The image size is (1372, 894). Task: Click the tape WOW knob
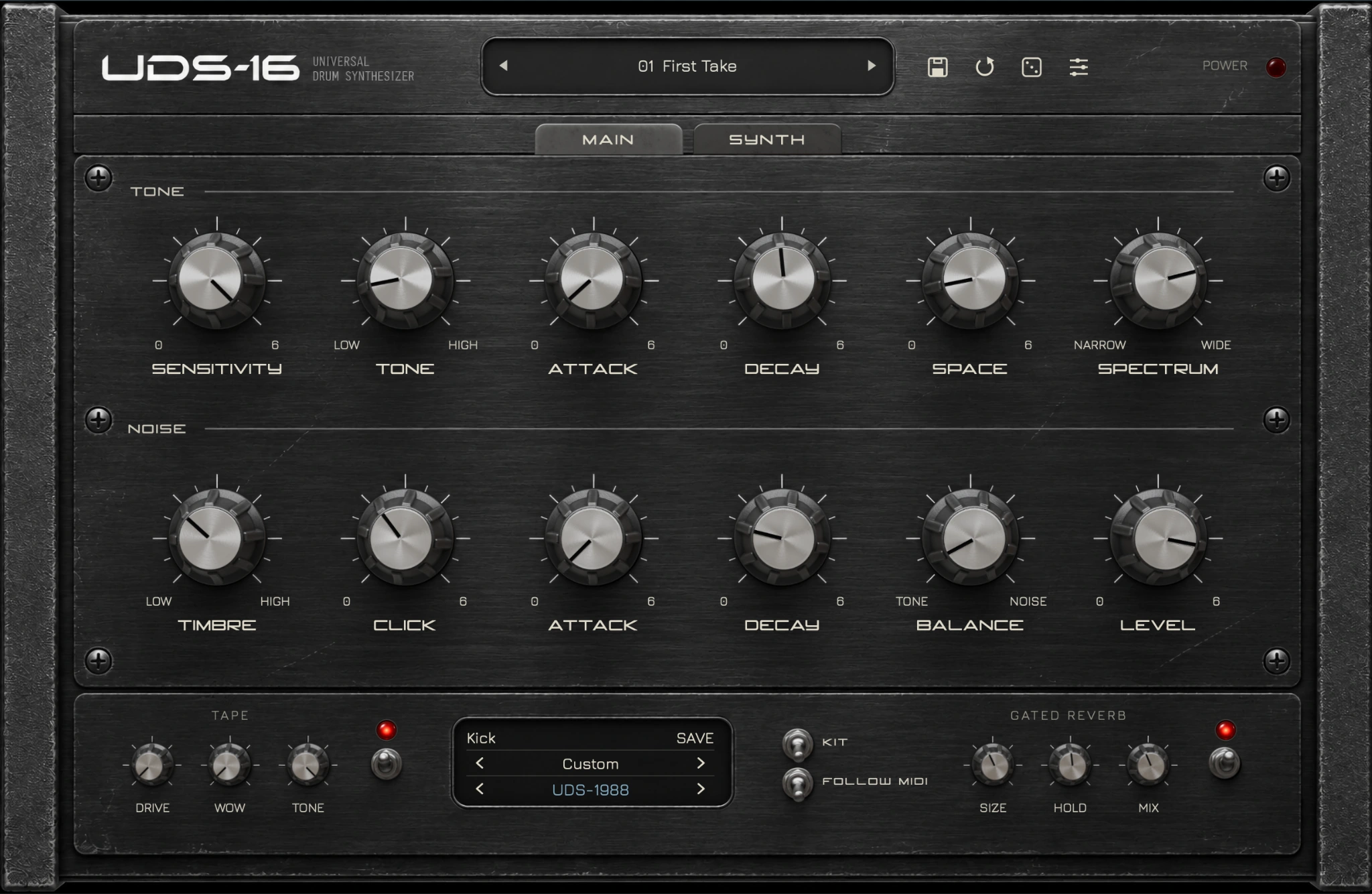coord(230,765)
